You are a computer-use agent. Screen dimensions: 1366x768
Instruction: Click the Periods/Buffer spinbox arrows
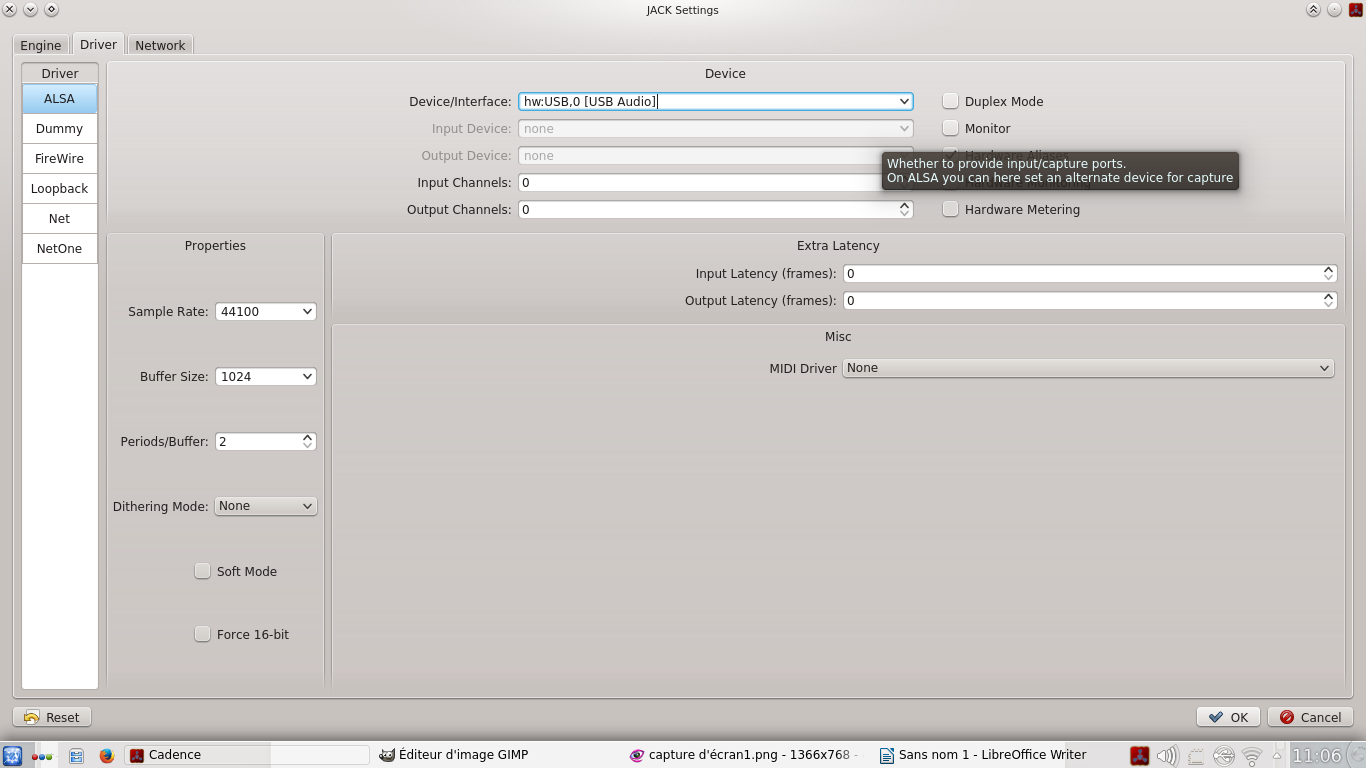[308, 441]
